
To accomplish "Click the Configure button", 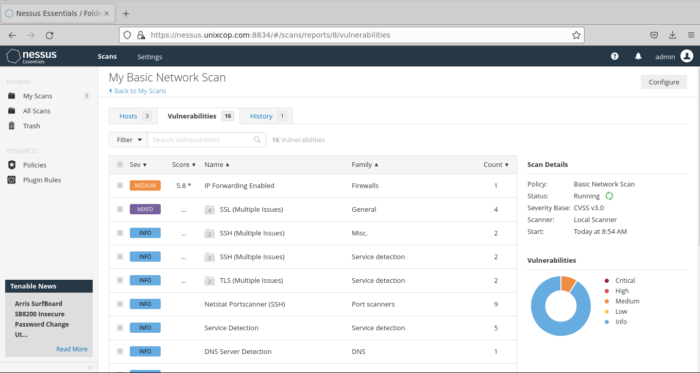I will click(664, 82).
